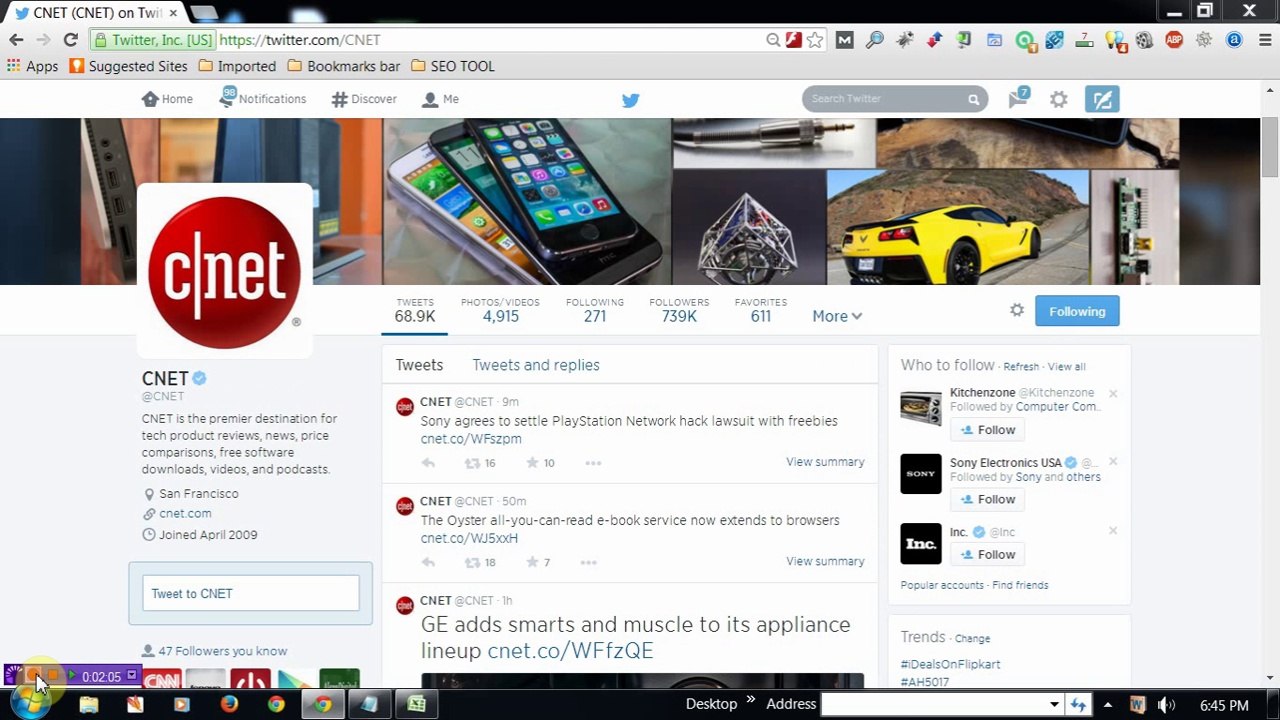Image resolution: width=1280 pixels, height=720 pixels.
Task: Open more options on Oyster e-book tweet
Action: coord(589,562)
